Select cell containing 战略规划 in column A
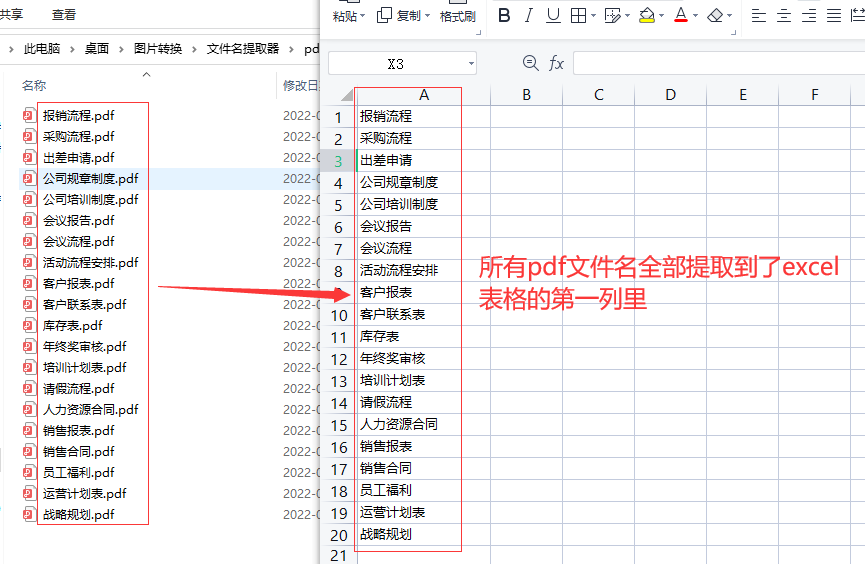865x564 pixels. [x=424, y=535]
